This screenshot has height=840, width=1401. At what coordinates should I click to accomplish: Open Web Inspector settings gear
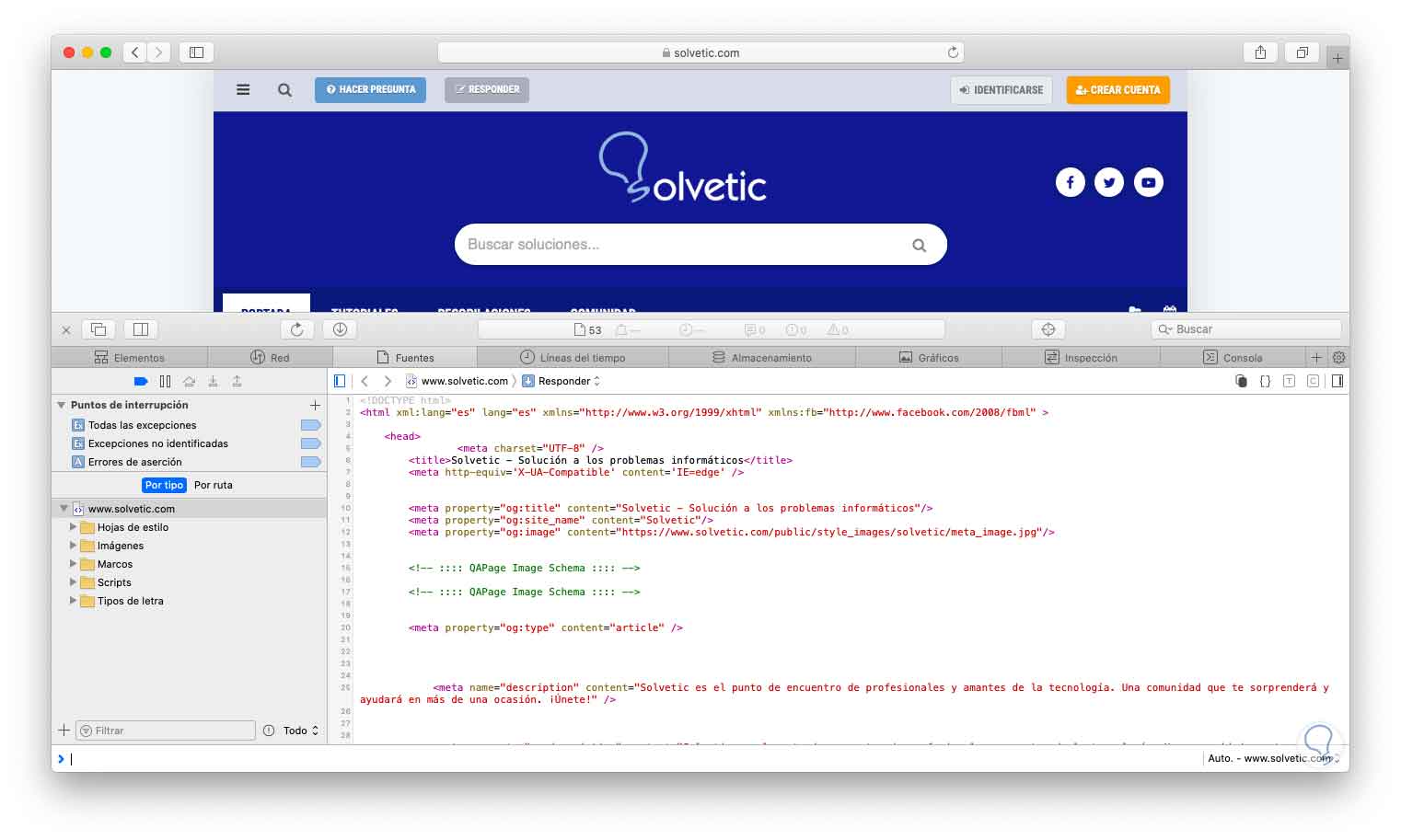[x=1339, y=357]
